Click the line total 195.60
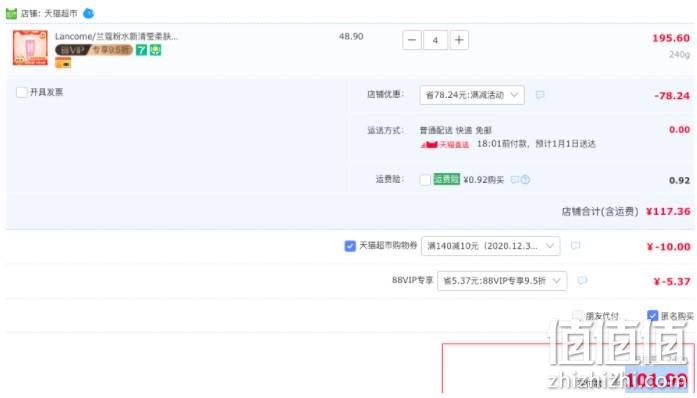 pos(671,38)
